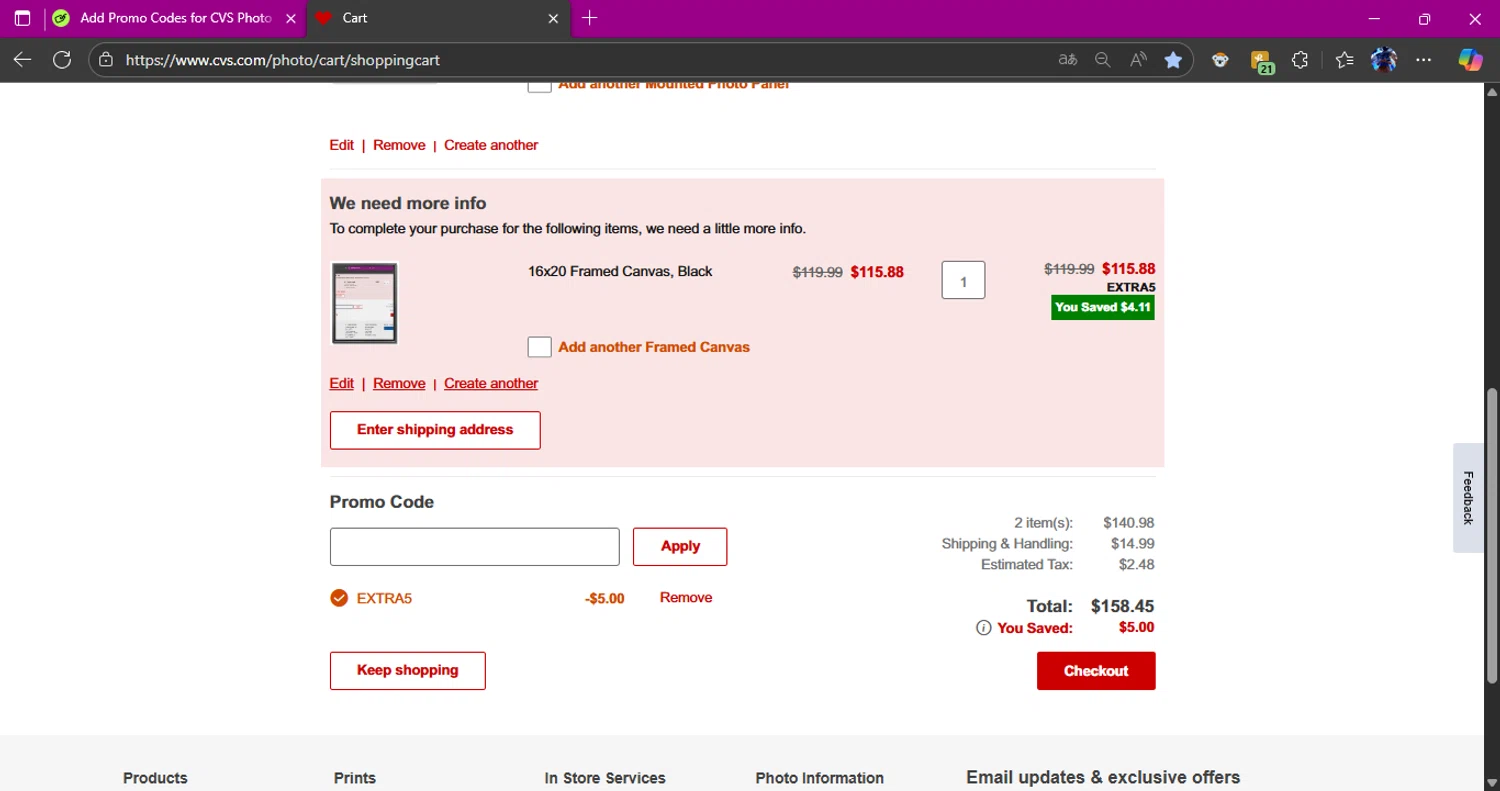Click Create another for Mounted Photo Panel
The image size is (1500, 791).
pyautogui.click(x=491, y=145)
